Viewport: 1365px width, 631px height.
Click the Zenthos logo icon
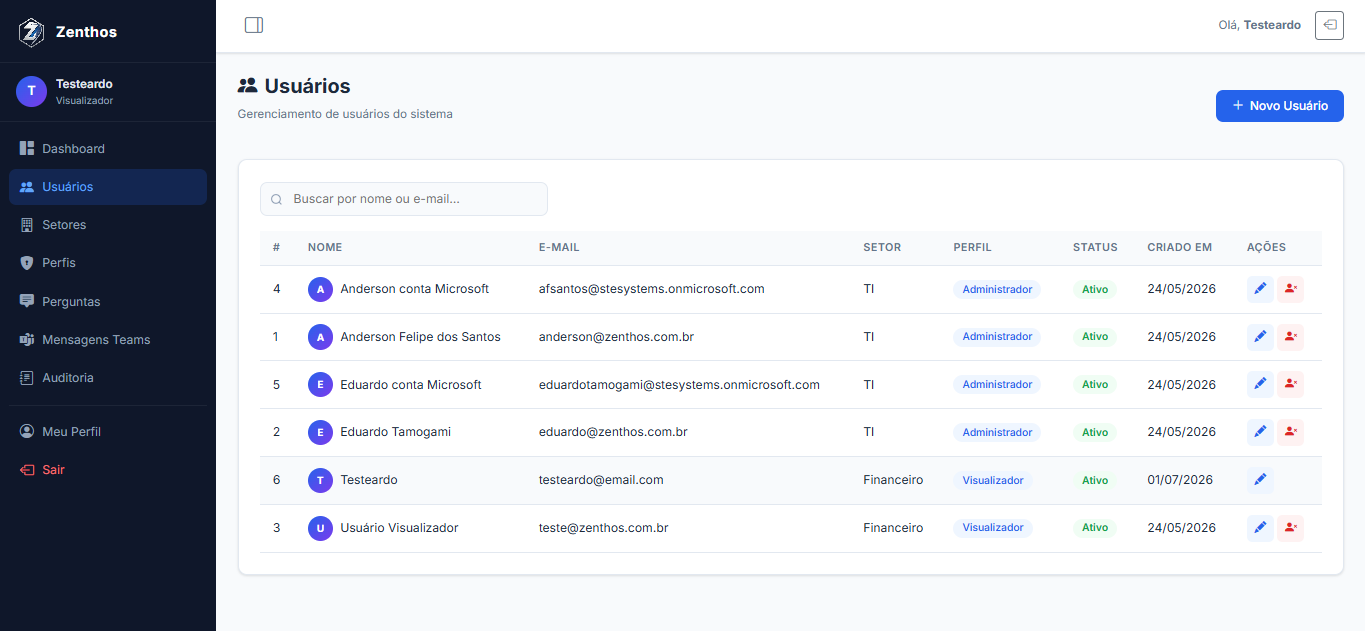[x=31, y=32]
